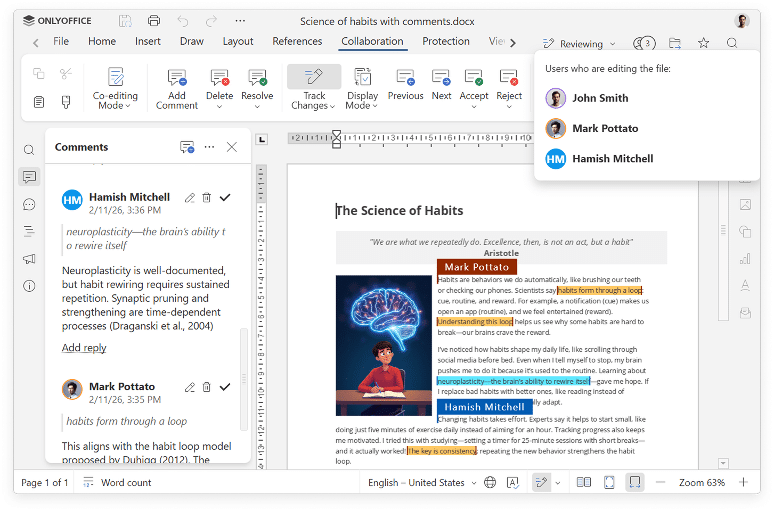Open the search icon in left sidebar
This screenshot has height=512, width=774.
pos(29,150)
